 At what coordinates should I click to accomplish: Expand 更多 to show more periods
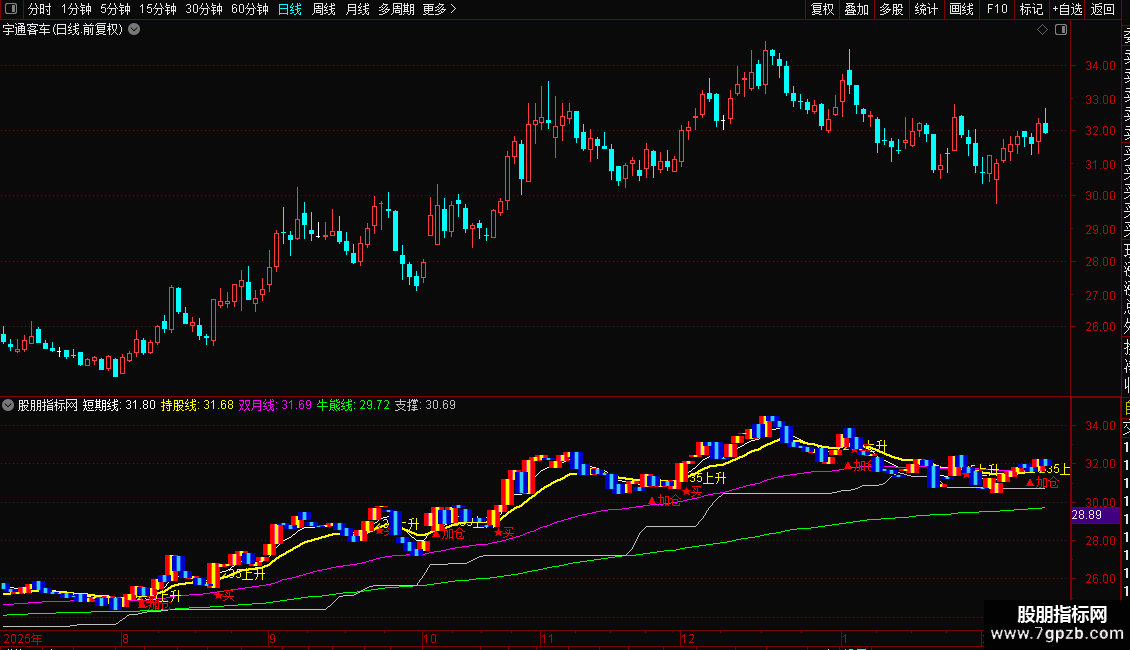pos(439,10)
